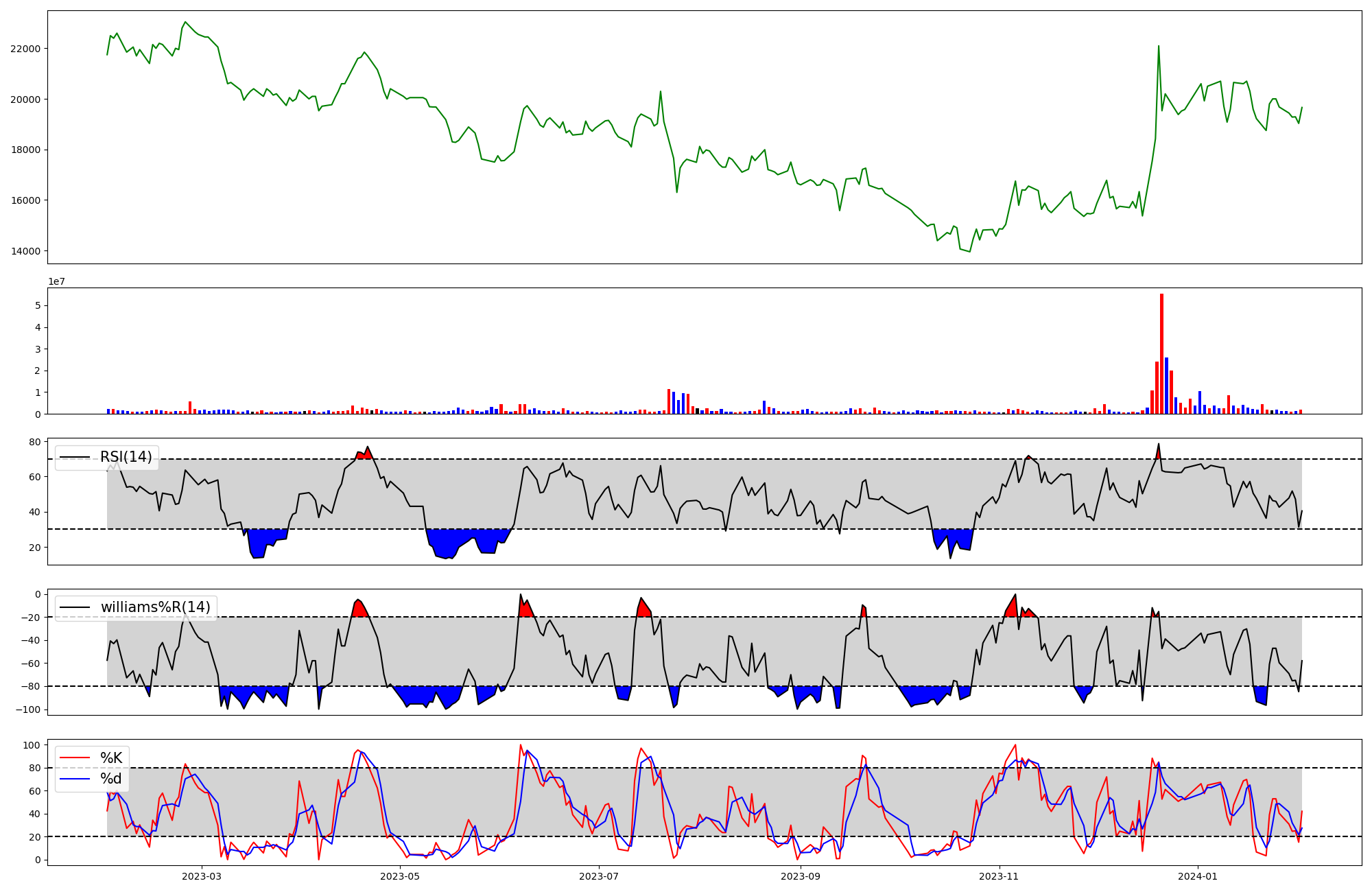Click the 2023-07 x-axis date label
Image resolution: width=1372 pixels, height=892 pixels.
point(599,876)
